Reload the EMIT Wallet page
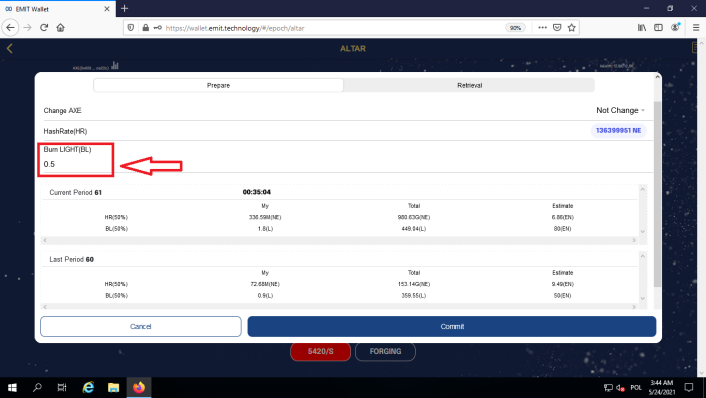This screenshot has height=398, width=706. [44, 27]
